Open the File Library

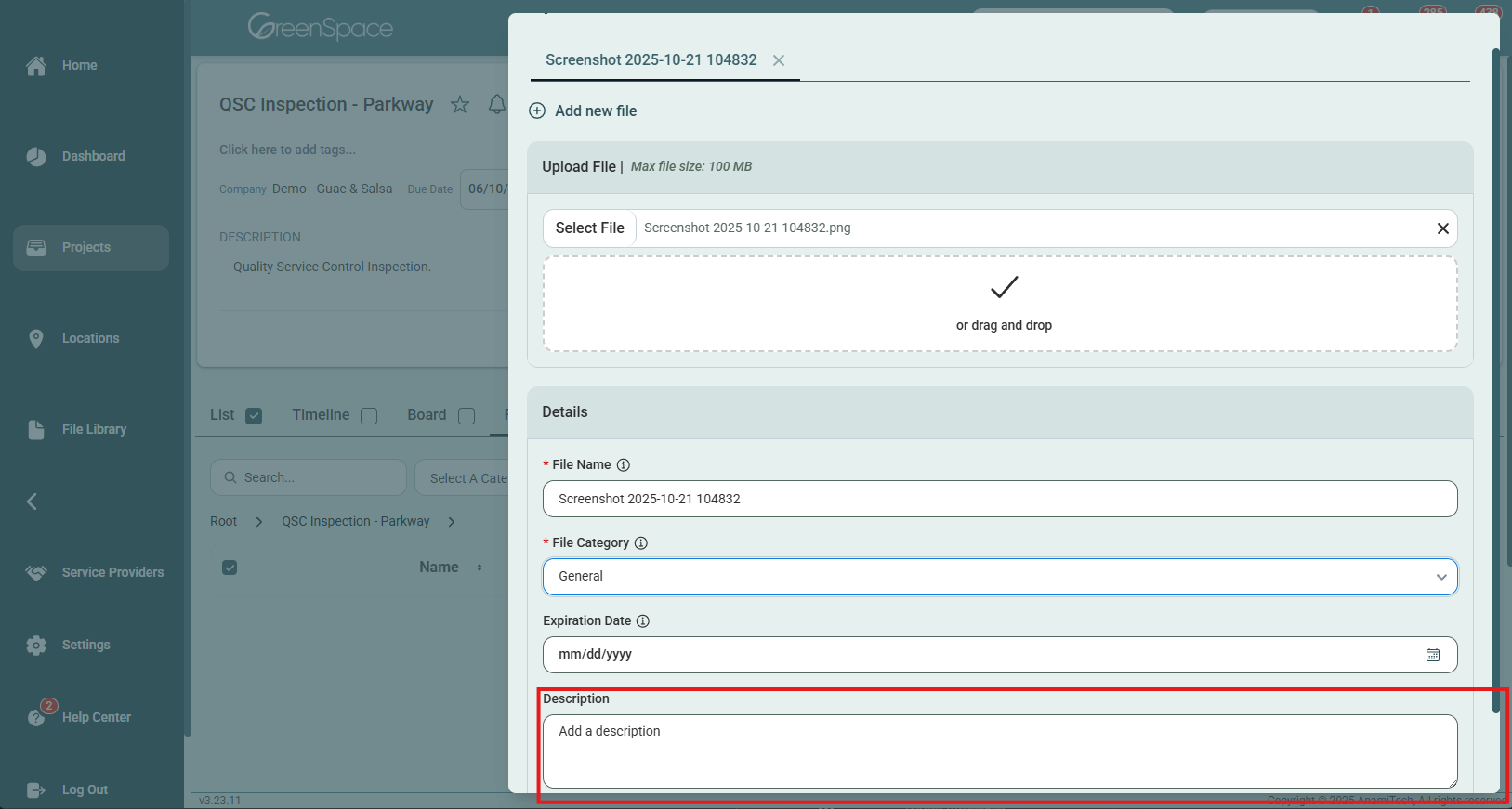pyautogui.click(x=76, y=430)
